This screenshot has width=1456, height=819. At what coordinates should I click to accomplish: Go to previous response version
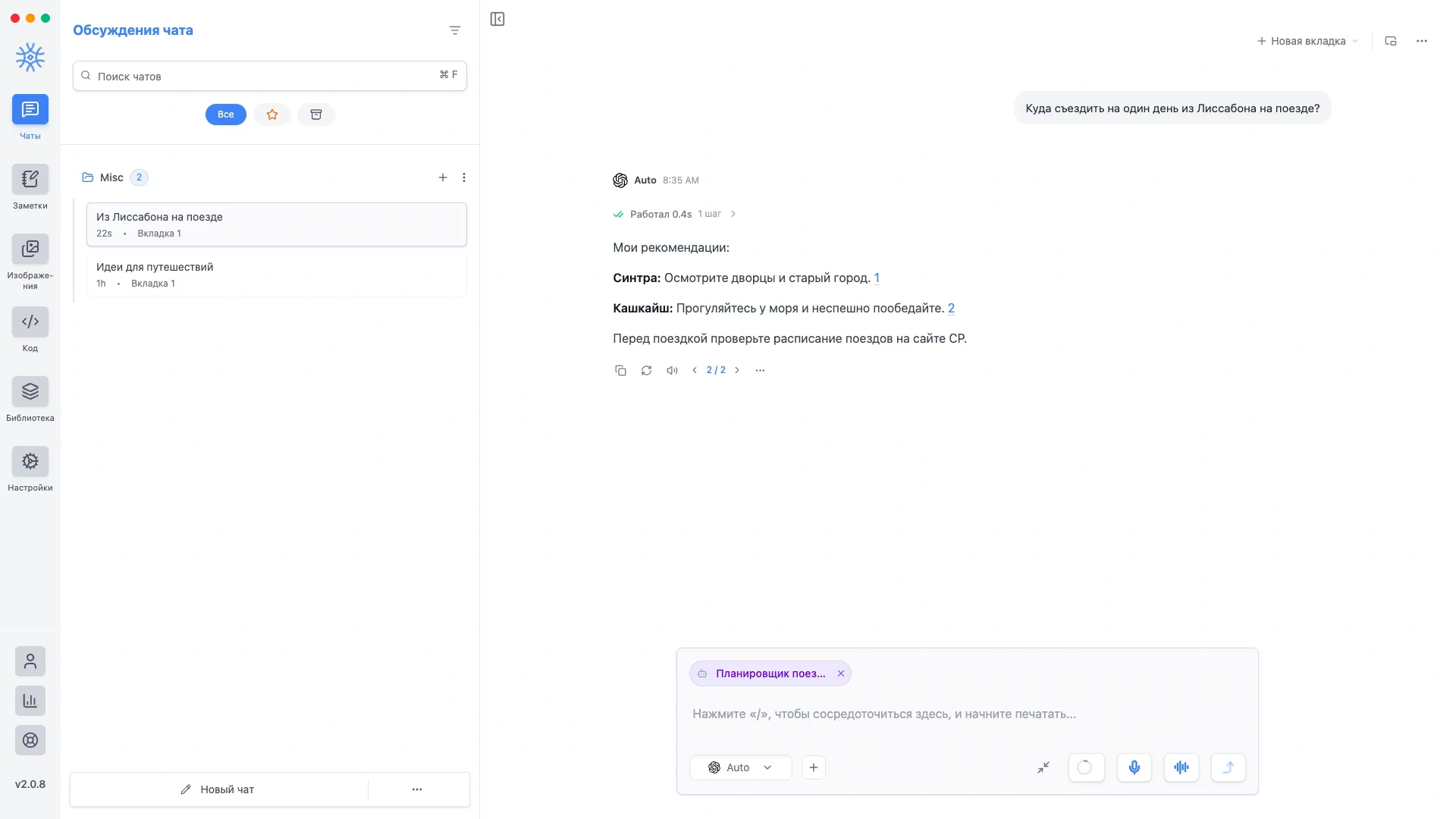click(x=695, y=371)
